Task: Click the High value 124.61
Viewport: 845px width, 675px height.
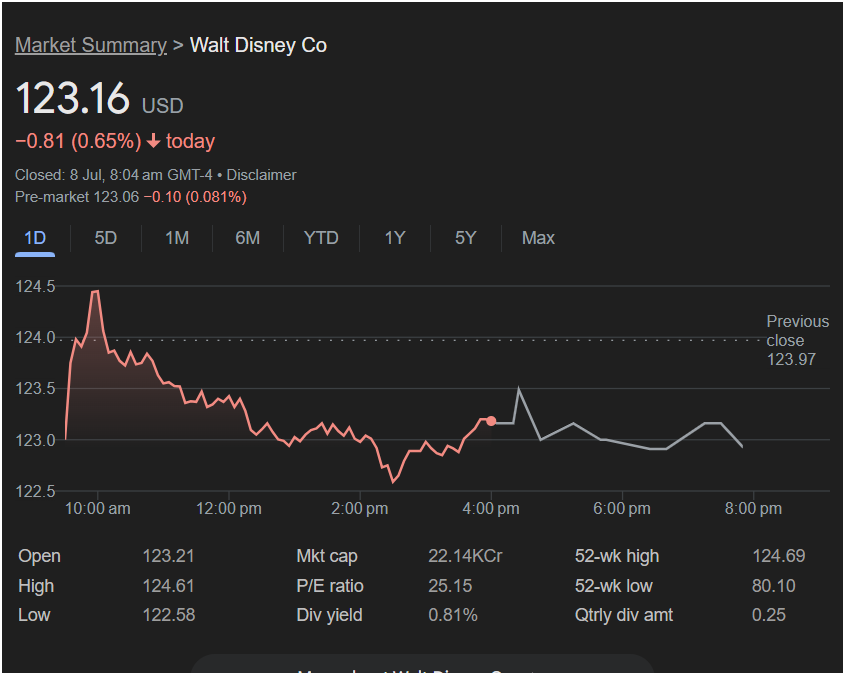Action: (168, 586)
